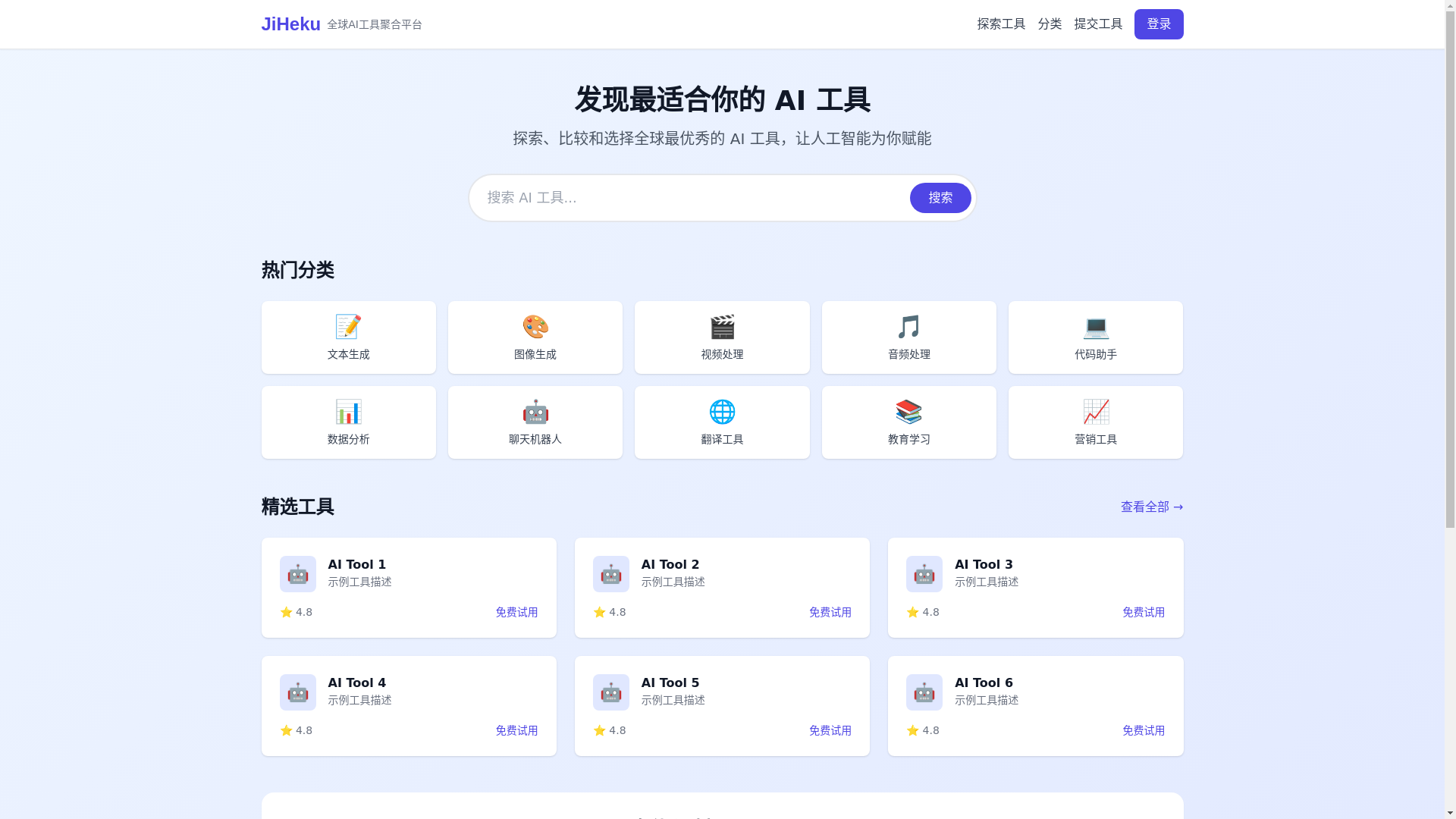Click 免费试用 for AI Tool 3
Image resolution: width=1456 pixels, height=819 pixels.
(x=1144, y=612)
